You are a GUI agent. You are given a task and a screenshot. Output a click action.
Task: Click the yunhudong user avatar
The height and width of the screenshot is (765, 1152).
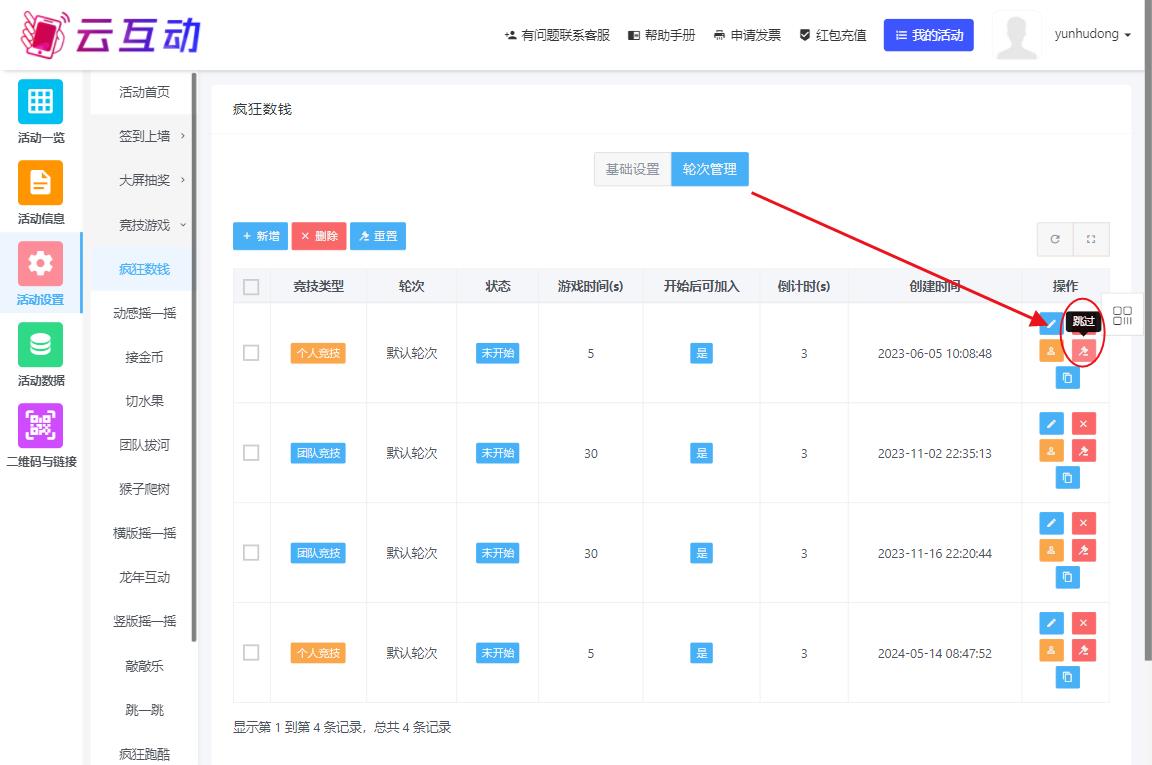click(1017, 35)
